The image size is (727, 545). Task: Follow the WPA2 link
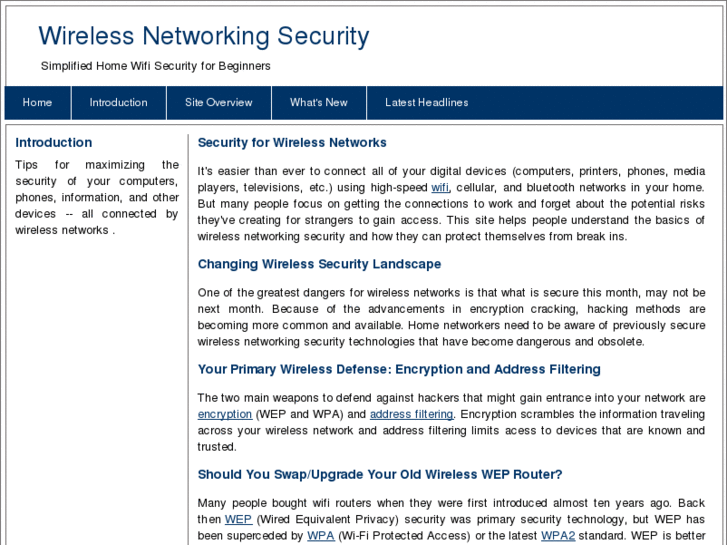(558, 536)
